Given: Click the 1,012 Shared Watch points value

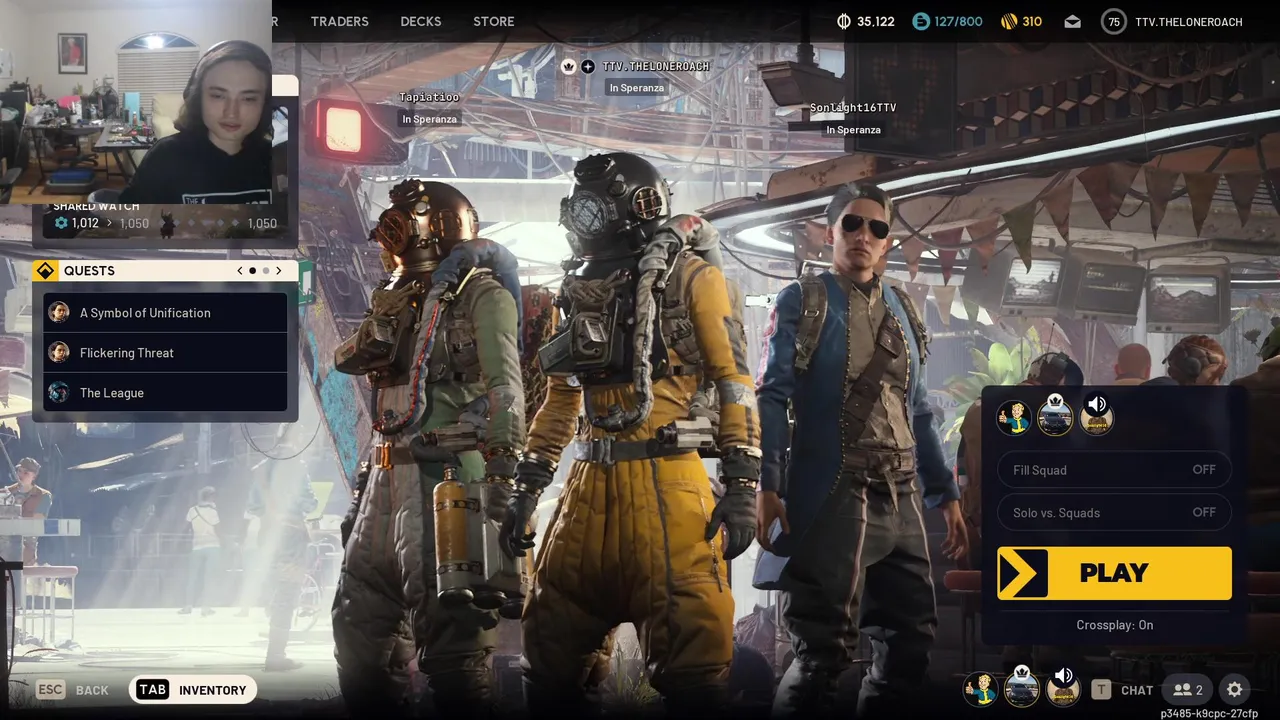Looking at the screenshot, I should (x=85, y=223).
